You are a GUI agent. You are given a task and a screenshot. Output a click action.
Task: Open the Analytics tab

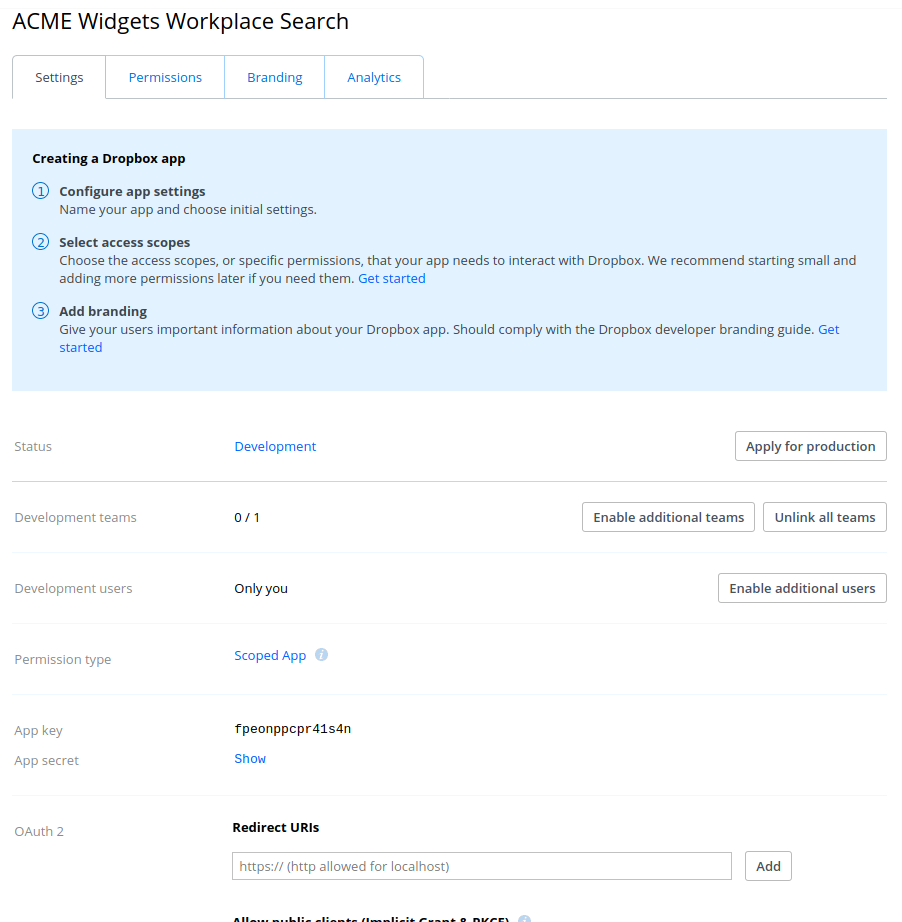tap(374, 78)
